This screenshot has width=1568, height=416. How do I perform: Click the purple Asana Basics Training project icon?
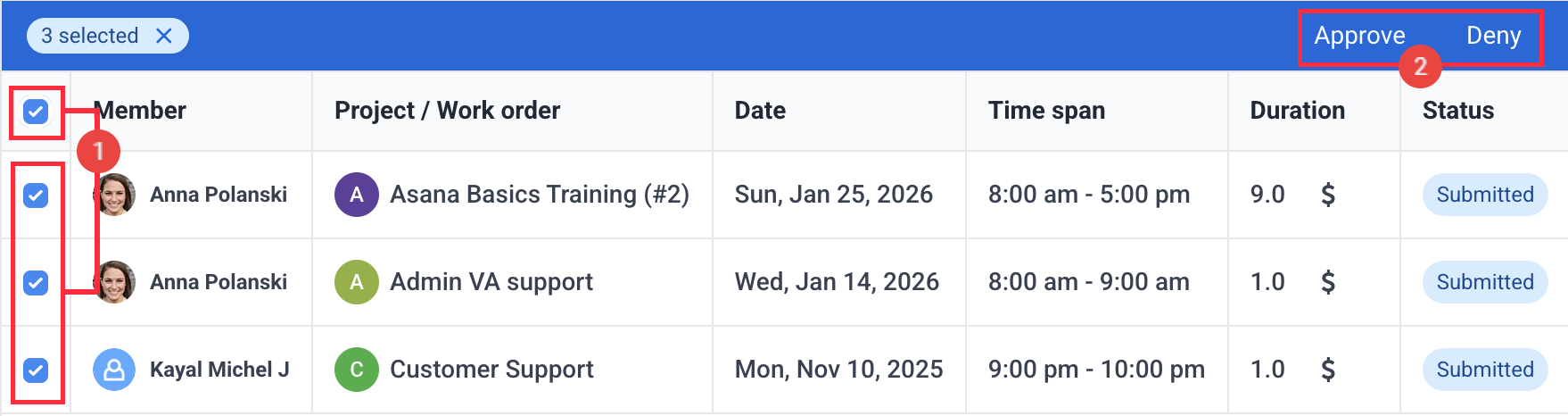coord(356,195)
